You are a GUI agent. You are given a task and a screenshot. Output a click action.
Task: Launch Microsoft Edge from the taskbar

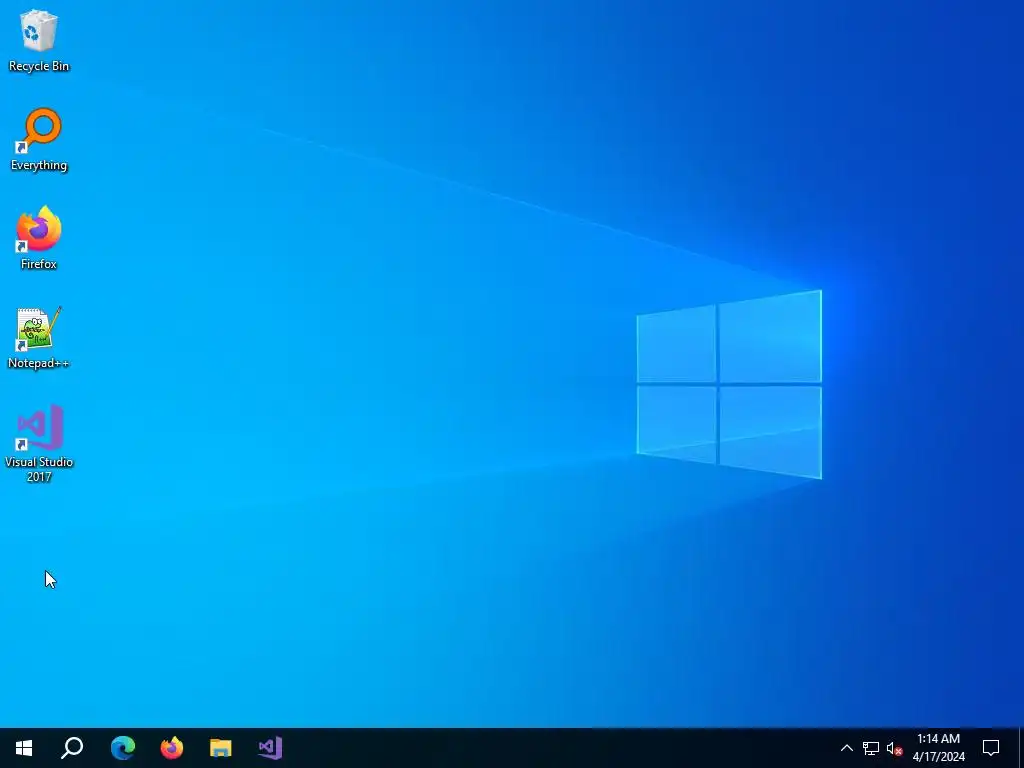[x=122, y=748]
